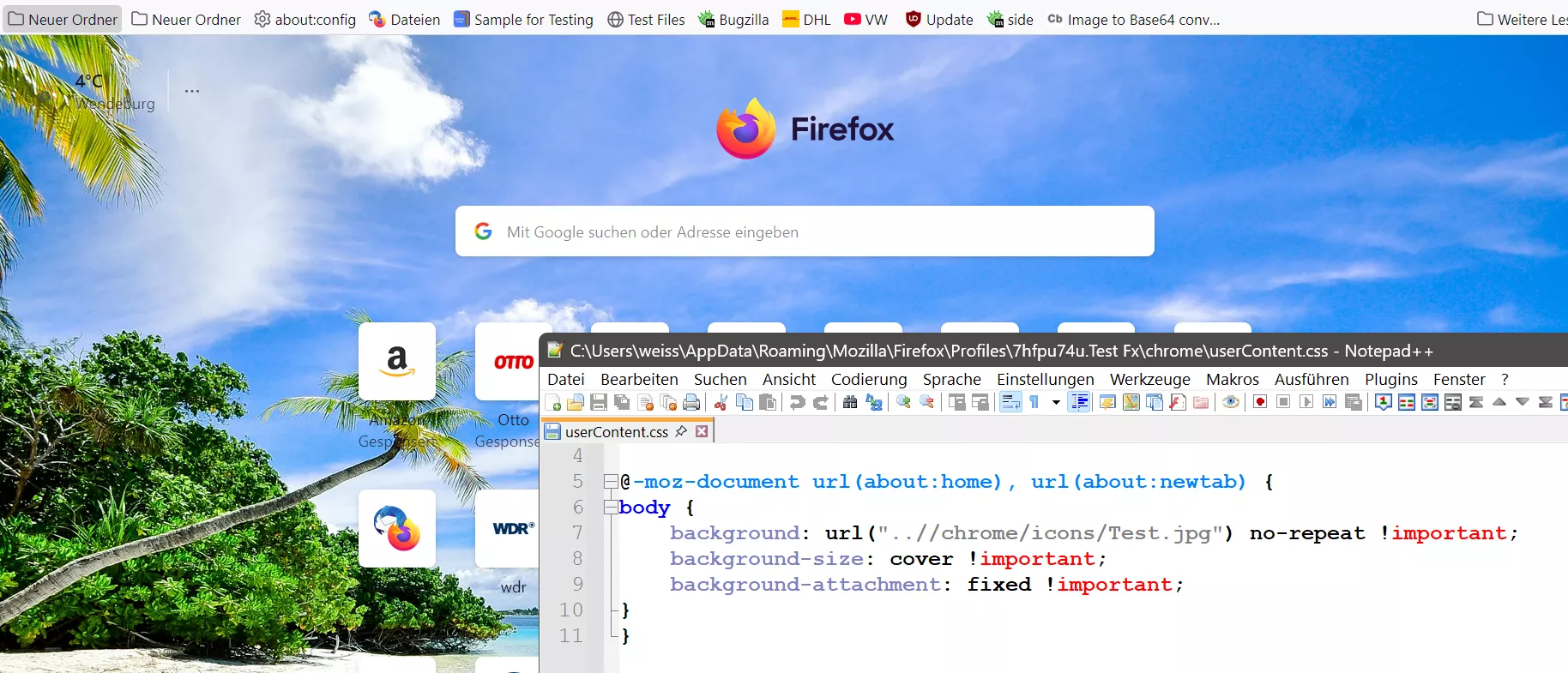The image size is (1568, 673).
Task: Stop macro recording with the square icon
Action: 1283,402
